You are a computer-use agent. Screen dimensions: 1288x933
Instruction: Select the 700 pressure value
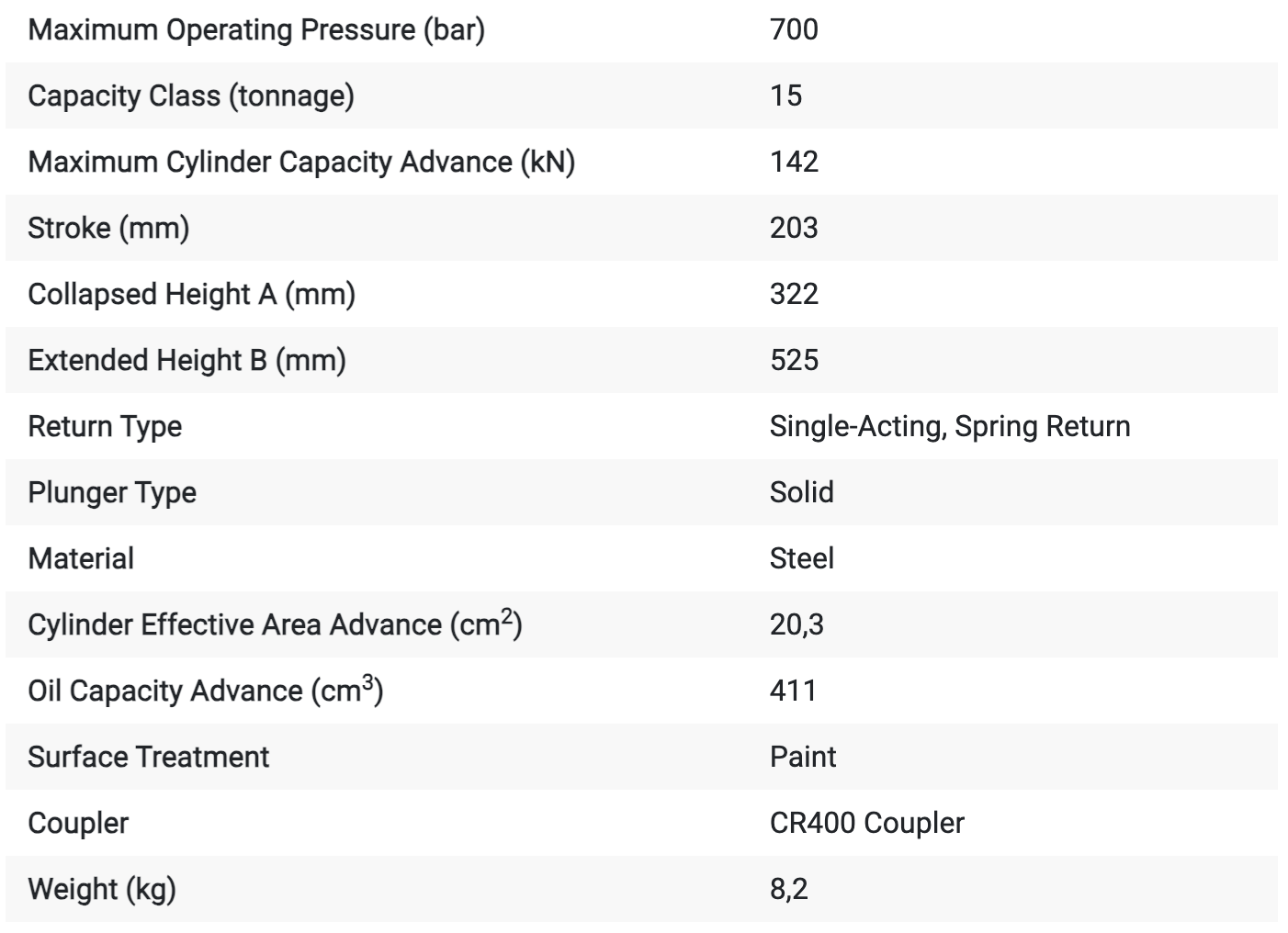click(x=794, y=29)
